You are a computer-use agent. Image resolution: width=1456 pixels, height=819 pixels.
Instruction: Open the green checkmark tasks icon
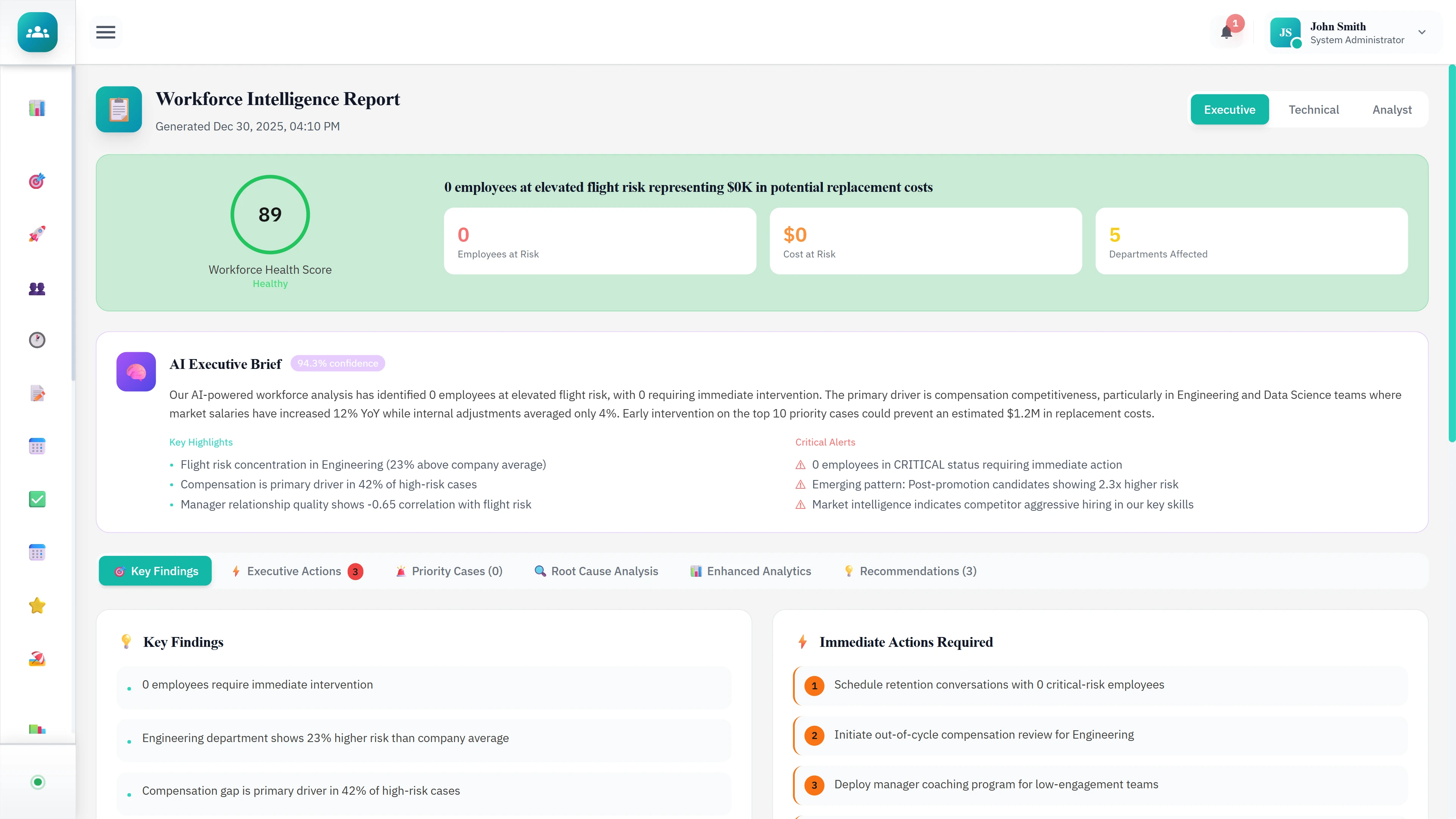click(x=37, y=499)
